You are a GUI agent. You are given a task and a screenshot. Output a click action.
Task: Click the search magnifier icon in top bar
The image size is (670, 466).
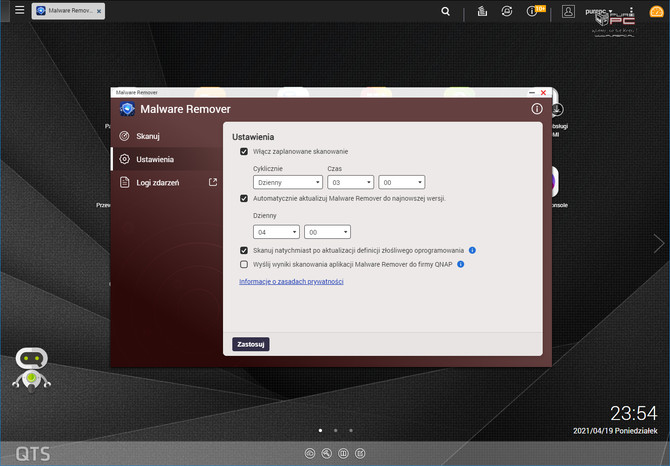[x=445, y=11]
